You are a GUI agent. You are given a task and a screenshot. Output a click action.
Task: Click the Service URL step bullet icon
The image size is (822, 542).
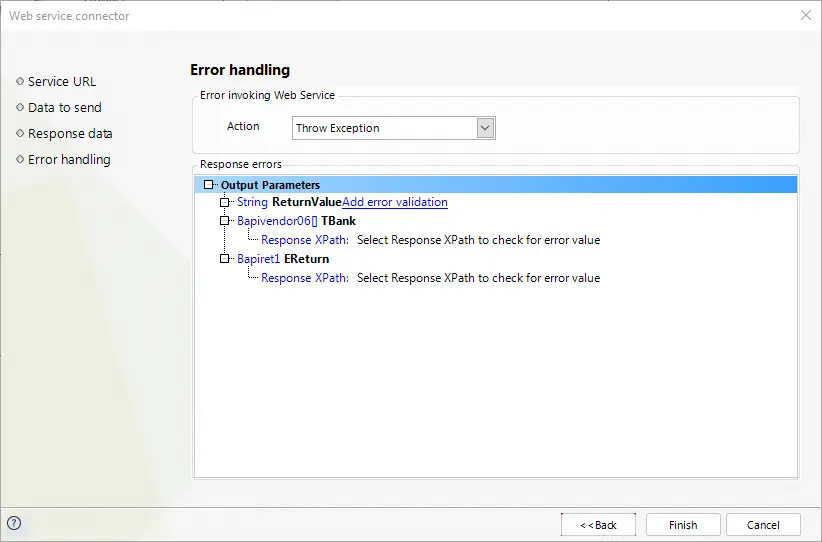(x=20, y=81)
